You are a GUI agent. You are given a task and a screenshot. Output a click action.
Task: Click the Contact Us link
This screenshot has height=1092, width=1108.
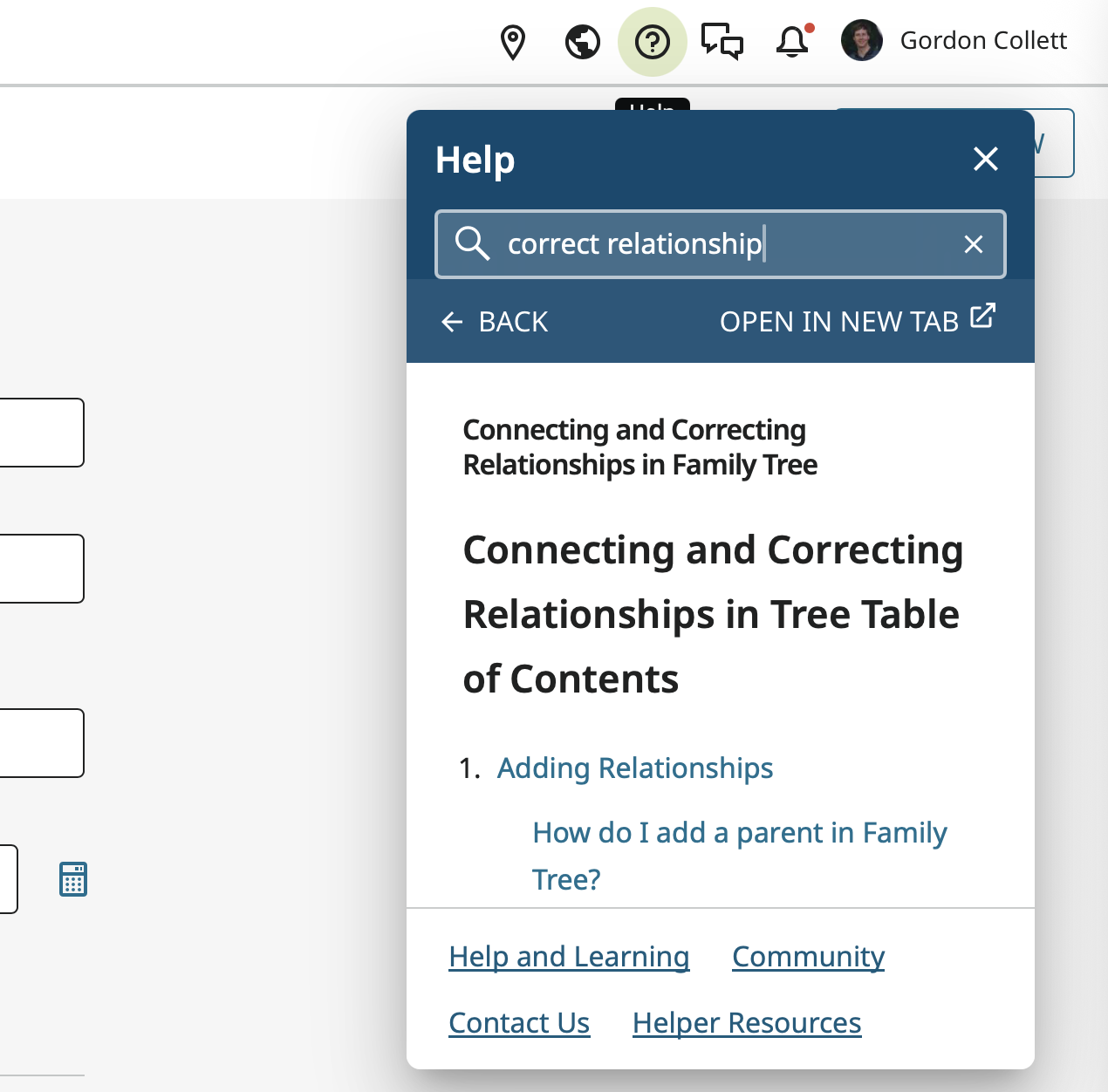pos(519,1023)
